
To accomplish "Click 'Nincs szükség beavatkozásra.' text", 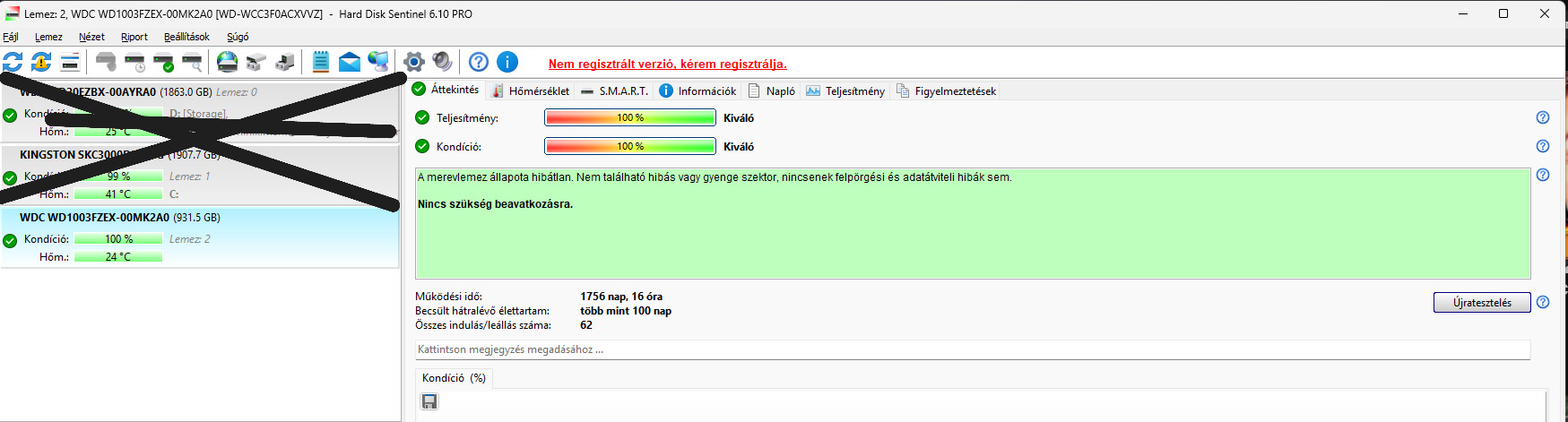I will click(495, 204).
